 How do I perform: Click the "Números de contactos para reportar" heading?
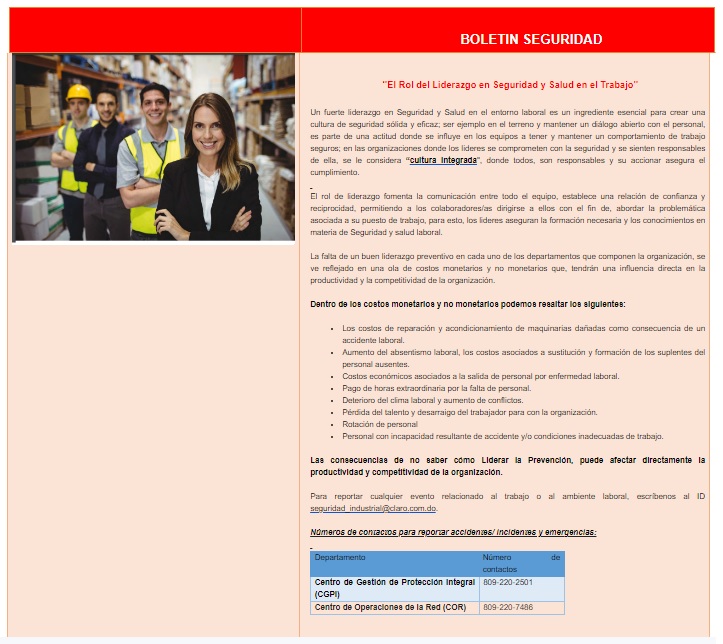click(453, 532)
